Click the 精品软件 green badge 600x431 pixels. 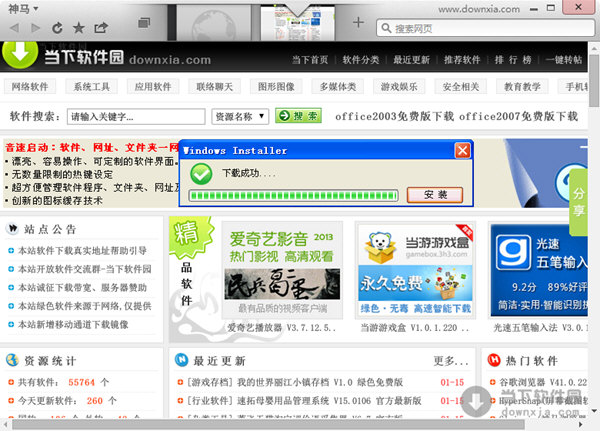point(191,237)
